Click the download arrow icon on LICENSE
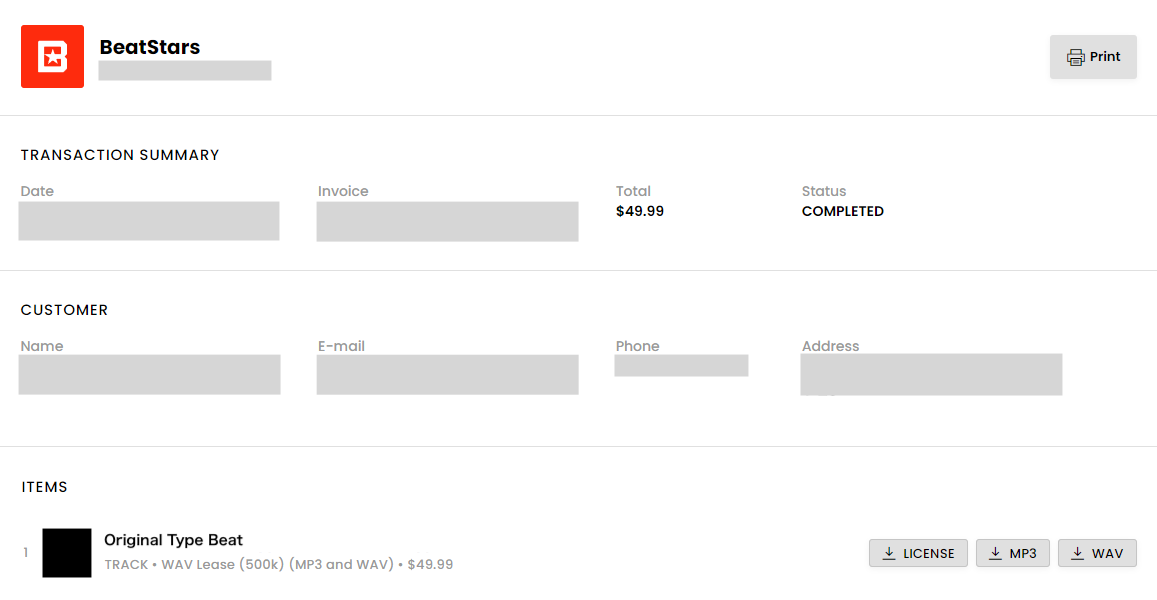Screen dimensions: 1157x600 889,554
